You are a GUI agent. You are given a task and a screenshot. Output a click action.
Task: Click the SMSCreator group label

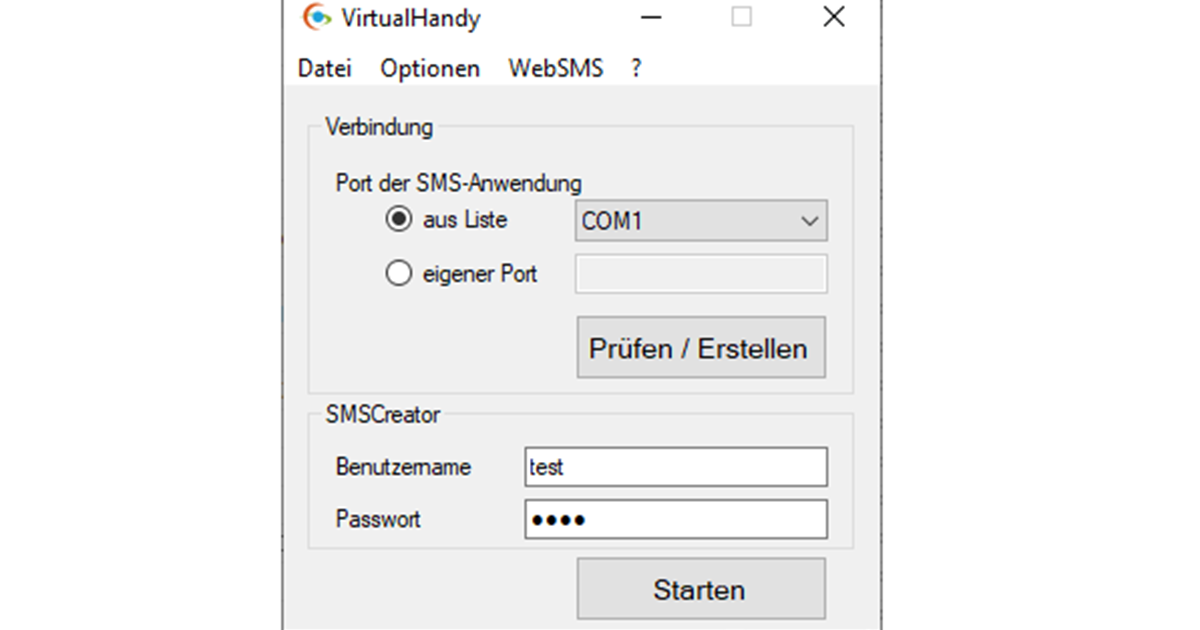383,414
